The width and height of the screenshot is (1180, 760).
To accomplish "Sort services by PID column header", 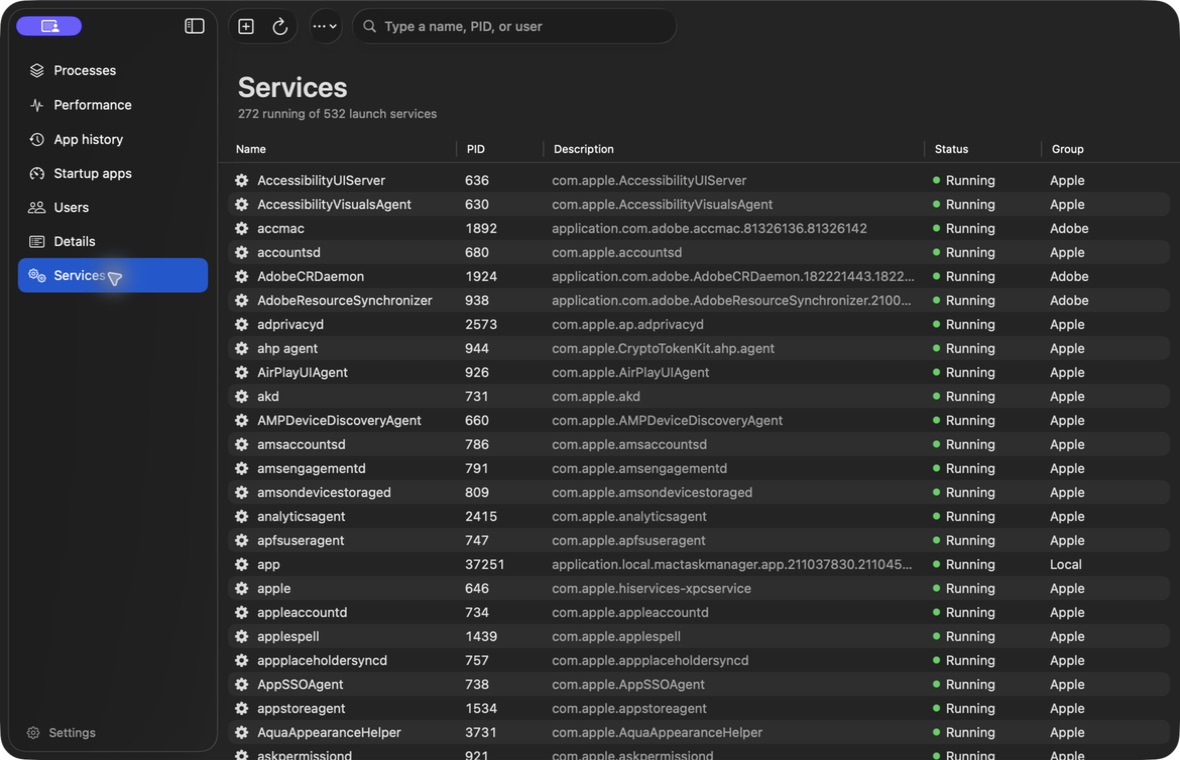I will [x=476, y=149].
